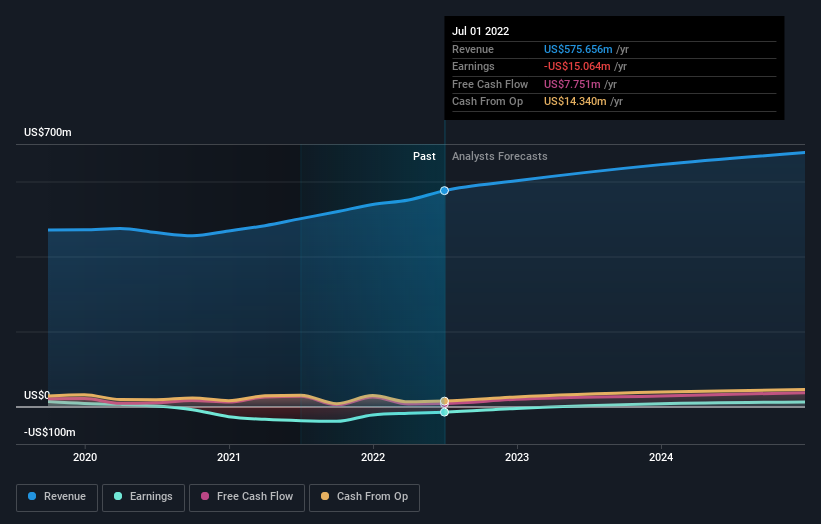Select the 2020 x-axis label

[x=85, y=457]
